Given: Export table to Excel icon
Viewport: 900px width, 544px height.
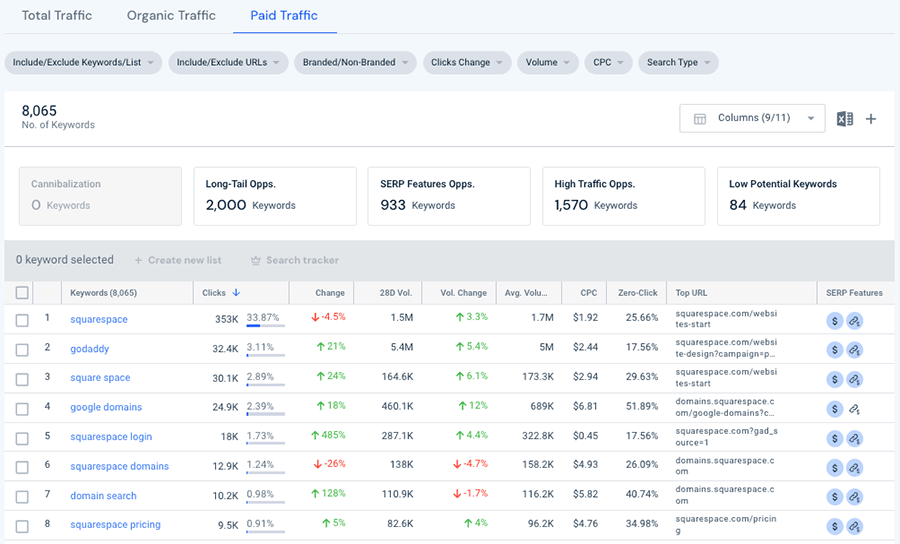Looking at the screenshot, I should 844,119.
